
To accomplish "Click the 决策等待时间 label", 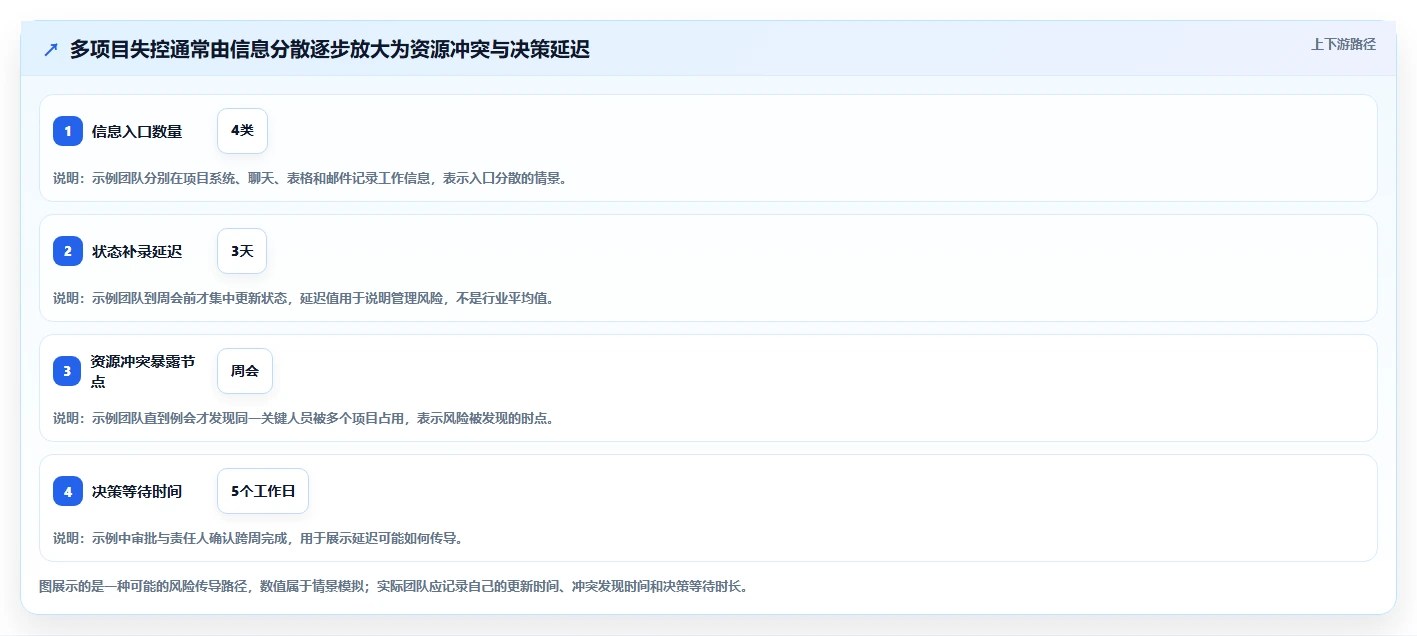I will (137, 491).
